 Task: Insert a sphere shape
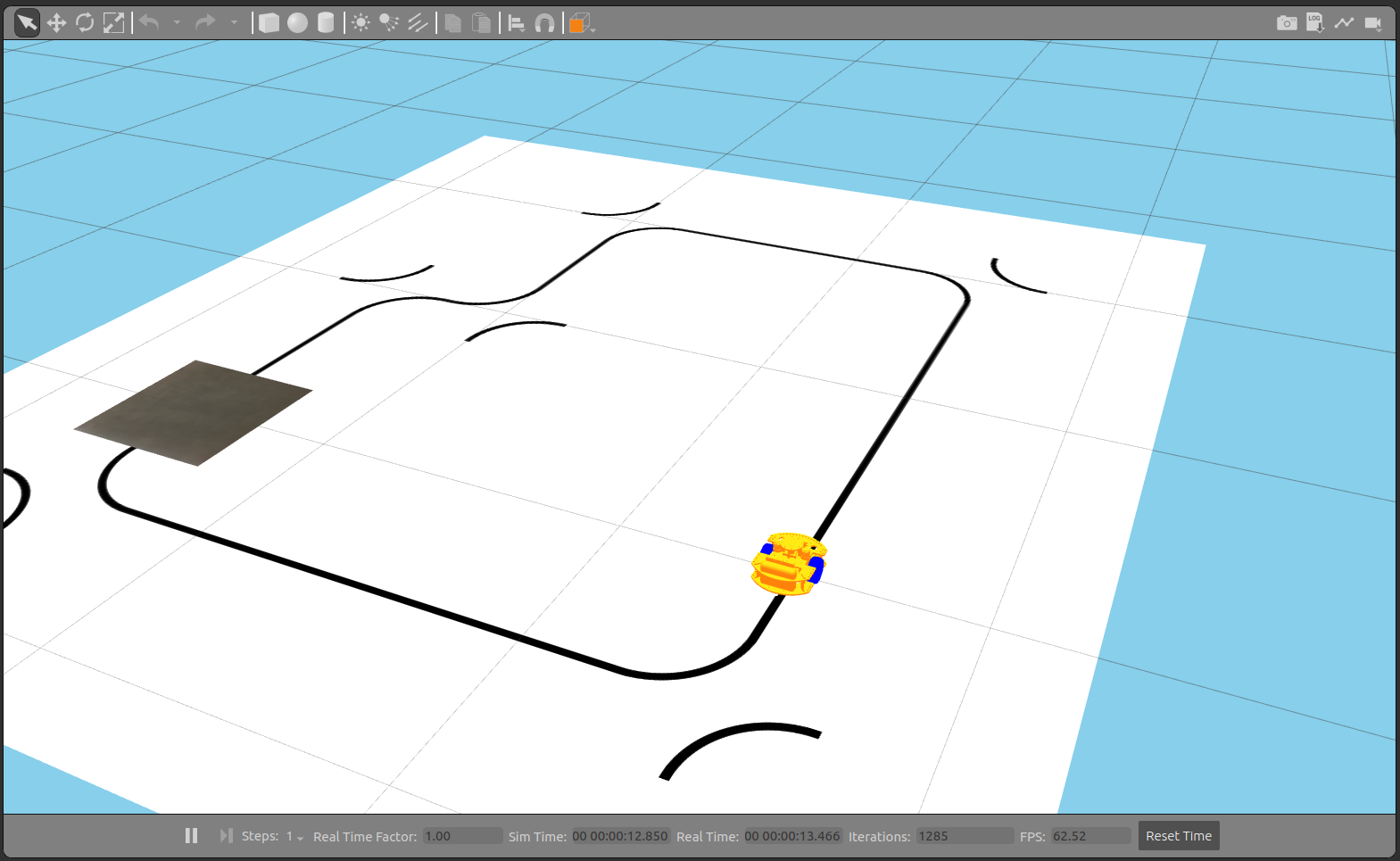297,23
